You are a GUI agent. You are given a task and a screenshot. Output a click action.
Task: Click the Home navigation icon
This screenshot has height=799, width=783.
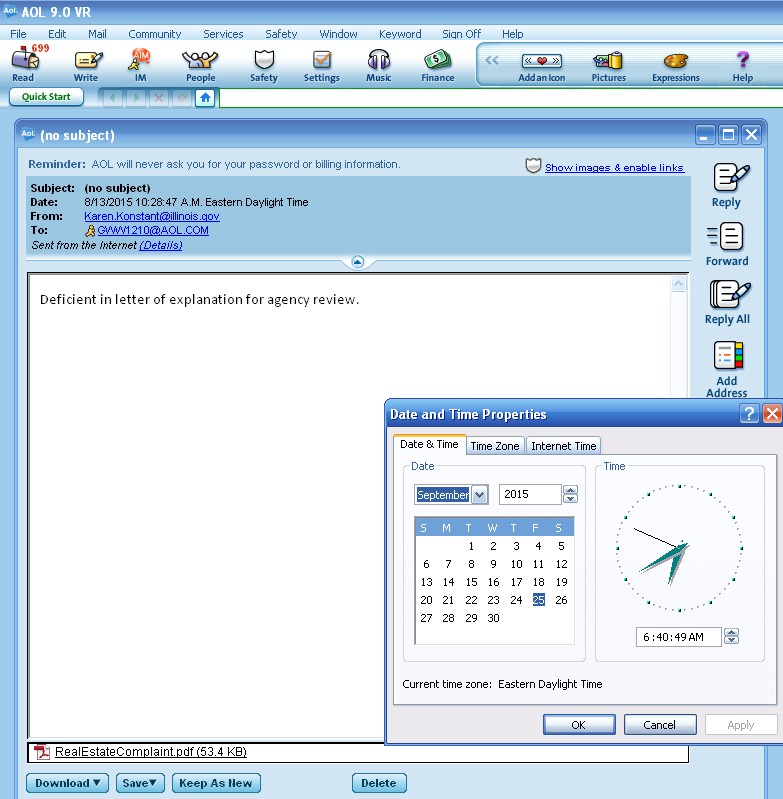coord(205,97)
